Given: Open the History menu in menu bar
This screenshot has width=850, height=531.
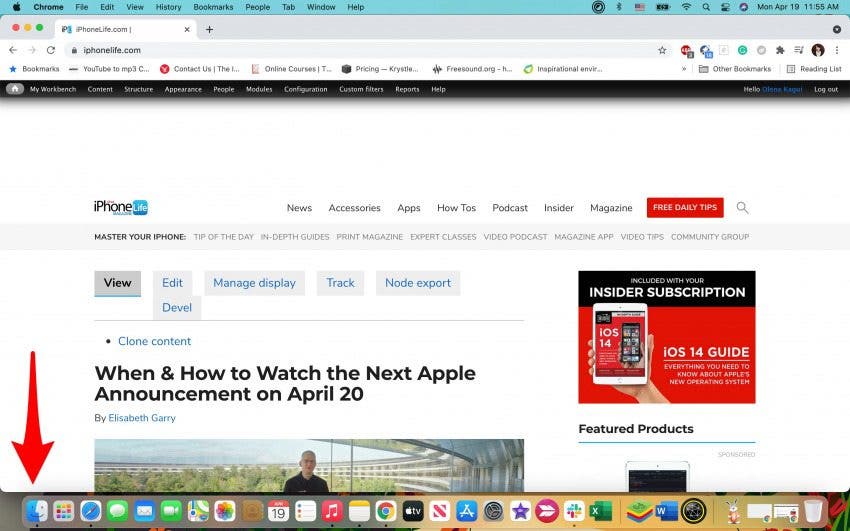Looking at the screenshot, I should click(168, 7).
